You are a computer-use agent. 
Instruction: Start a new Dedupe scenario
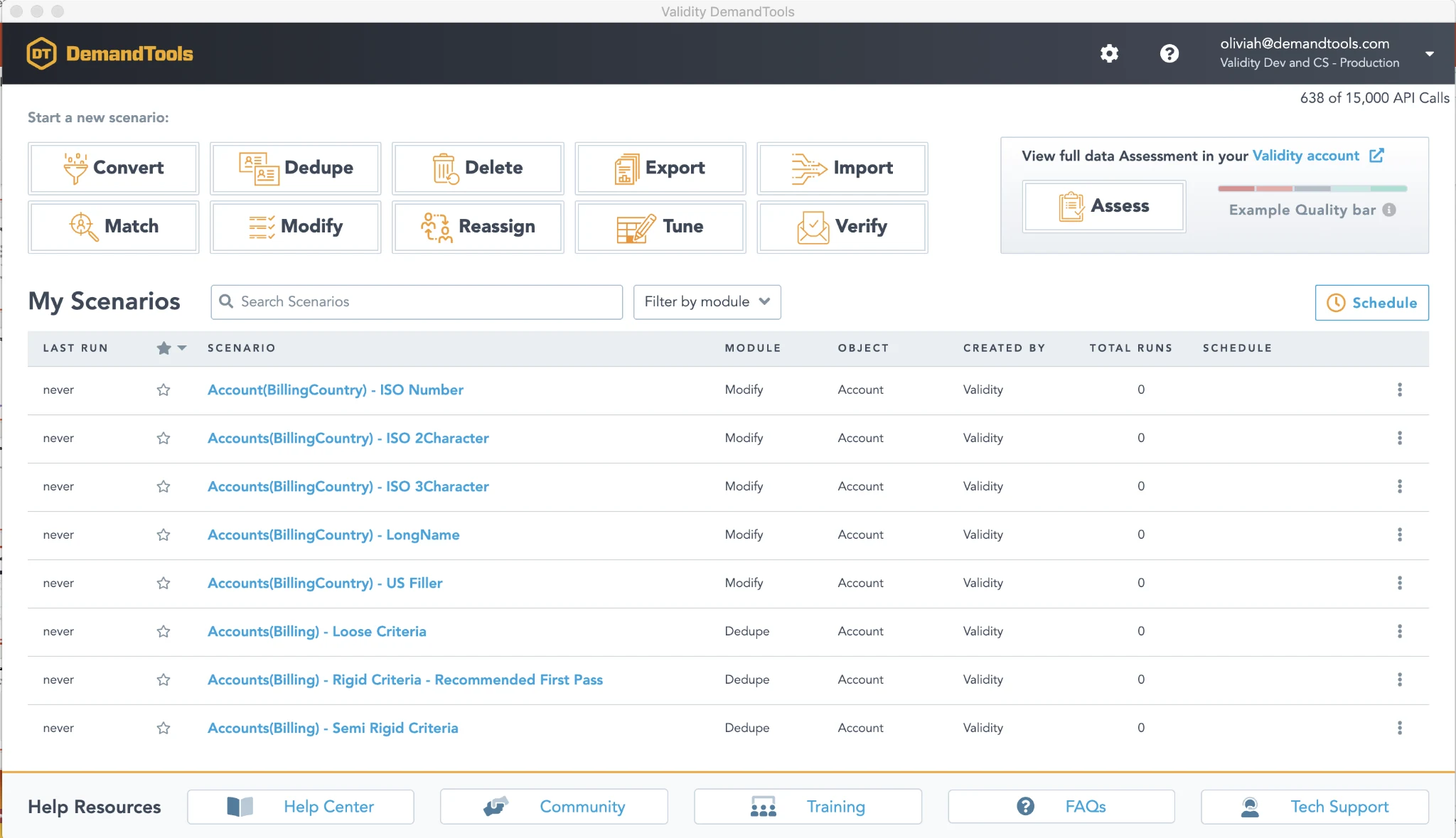[x=296, y=168]
